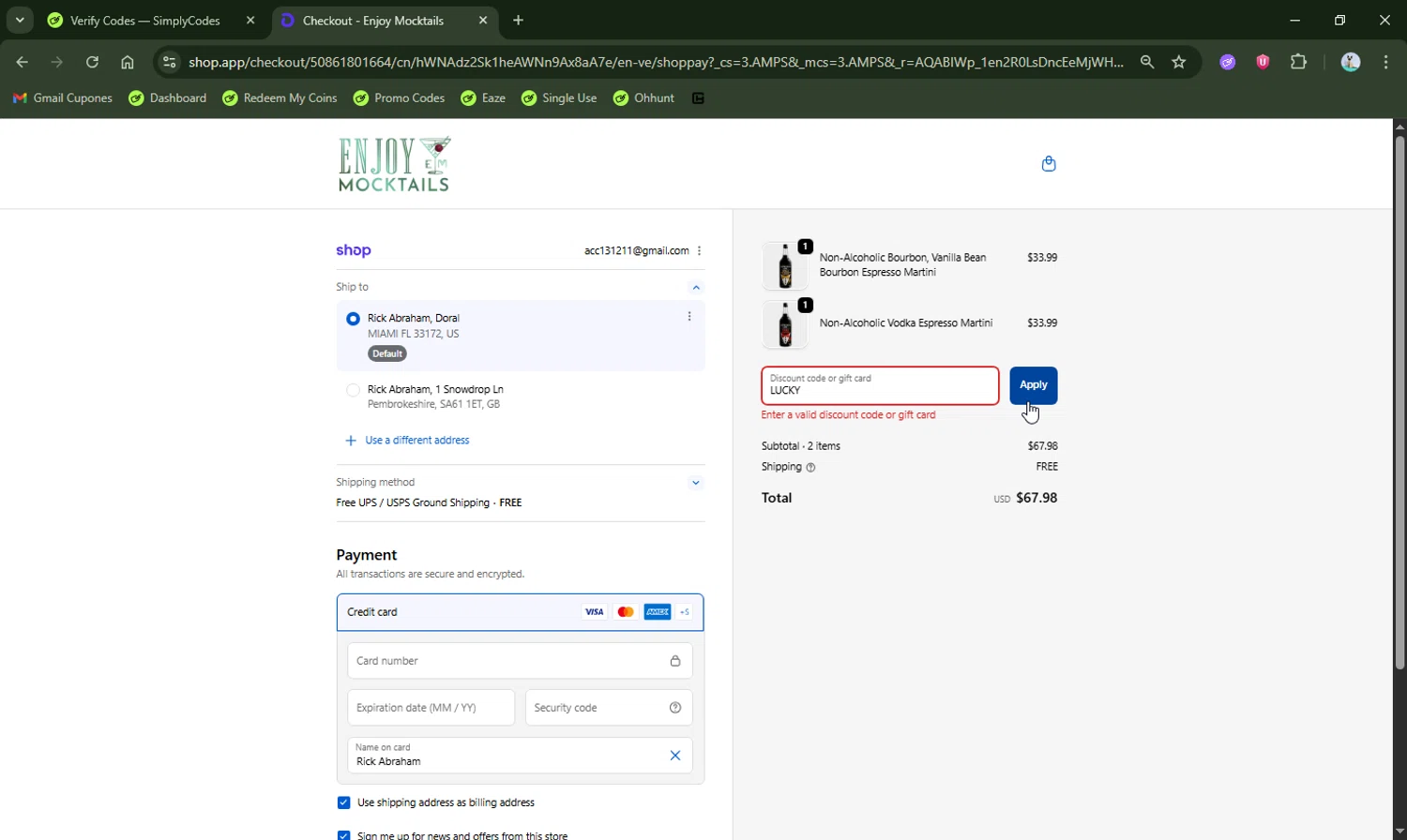Click the Amex card logo

[x=658, y=612]
